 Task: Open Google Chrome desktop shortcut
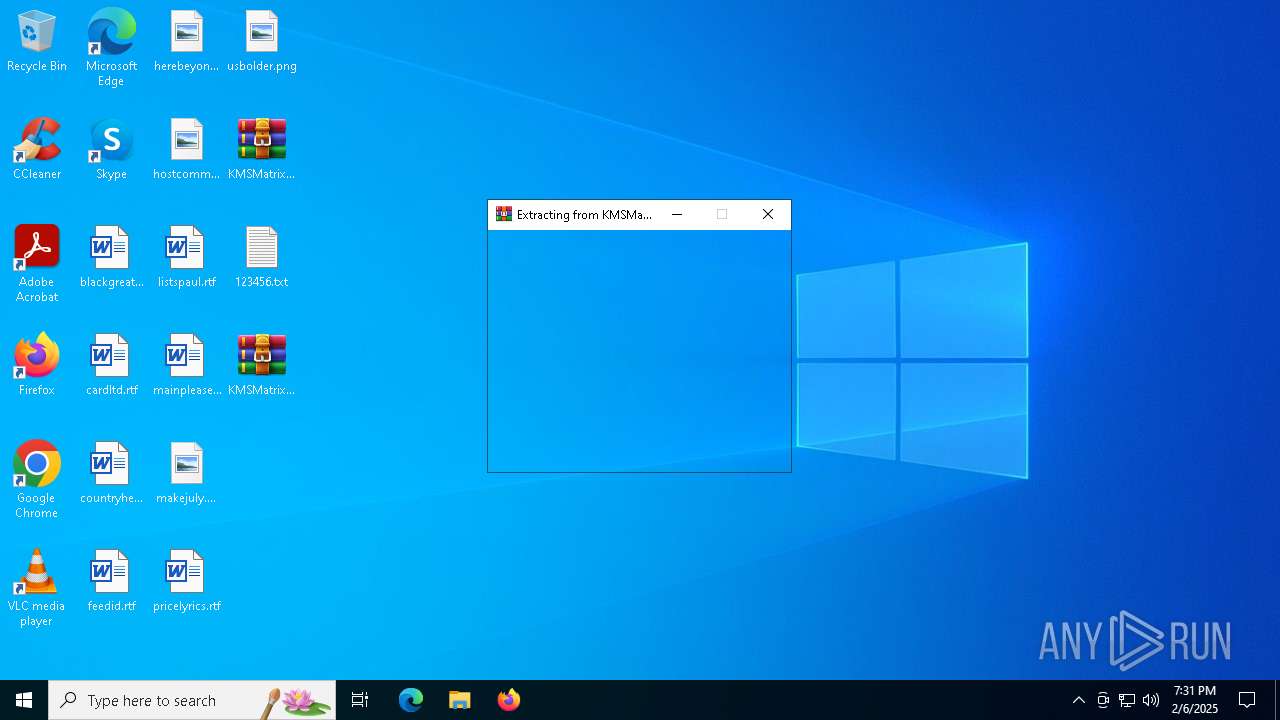coord(37,480)
